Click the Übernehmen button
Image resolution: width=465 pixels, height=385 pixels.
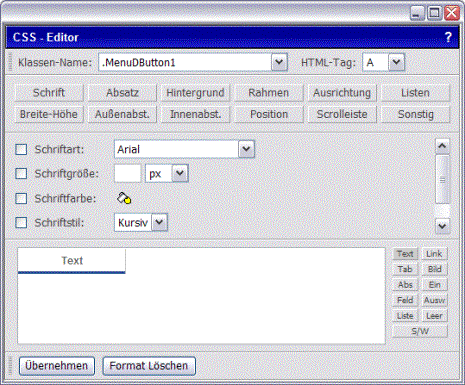[x=57, y=366]
